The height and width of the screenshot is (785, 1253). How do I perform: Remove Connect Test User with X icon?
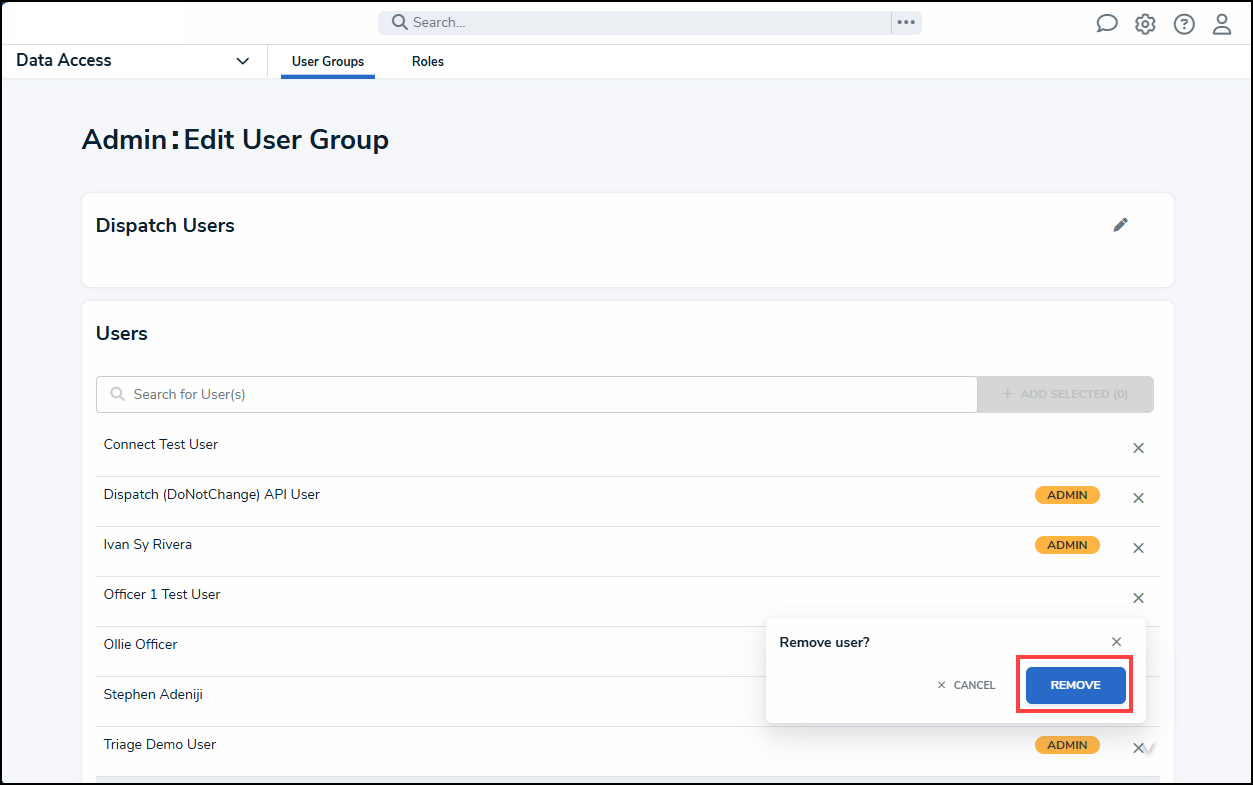point(1138,448)
